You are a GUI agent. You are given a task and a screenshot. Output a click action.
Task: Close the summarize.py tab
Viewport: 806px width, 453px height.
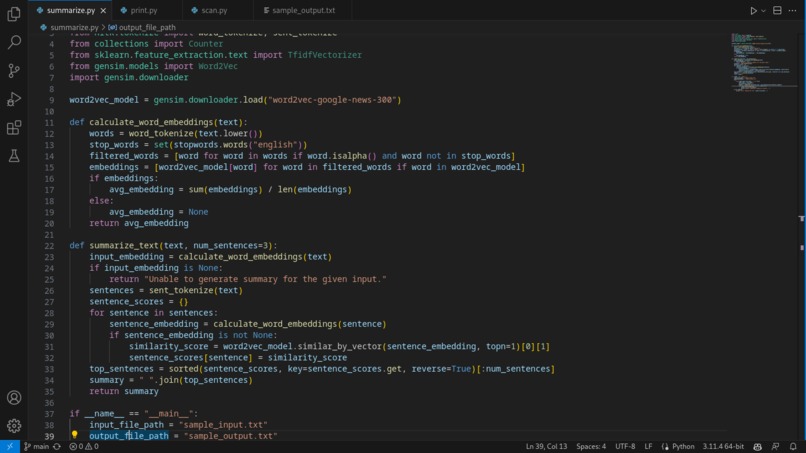click(103, 10)
